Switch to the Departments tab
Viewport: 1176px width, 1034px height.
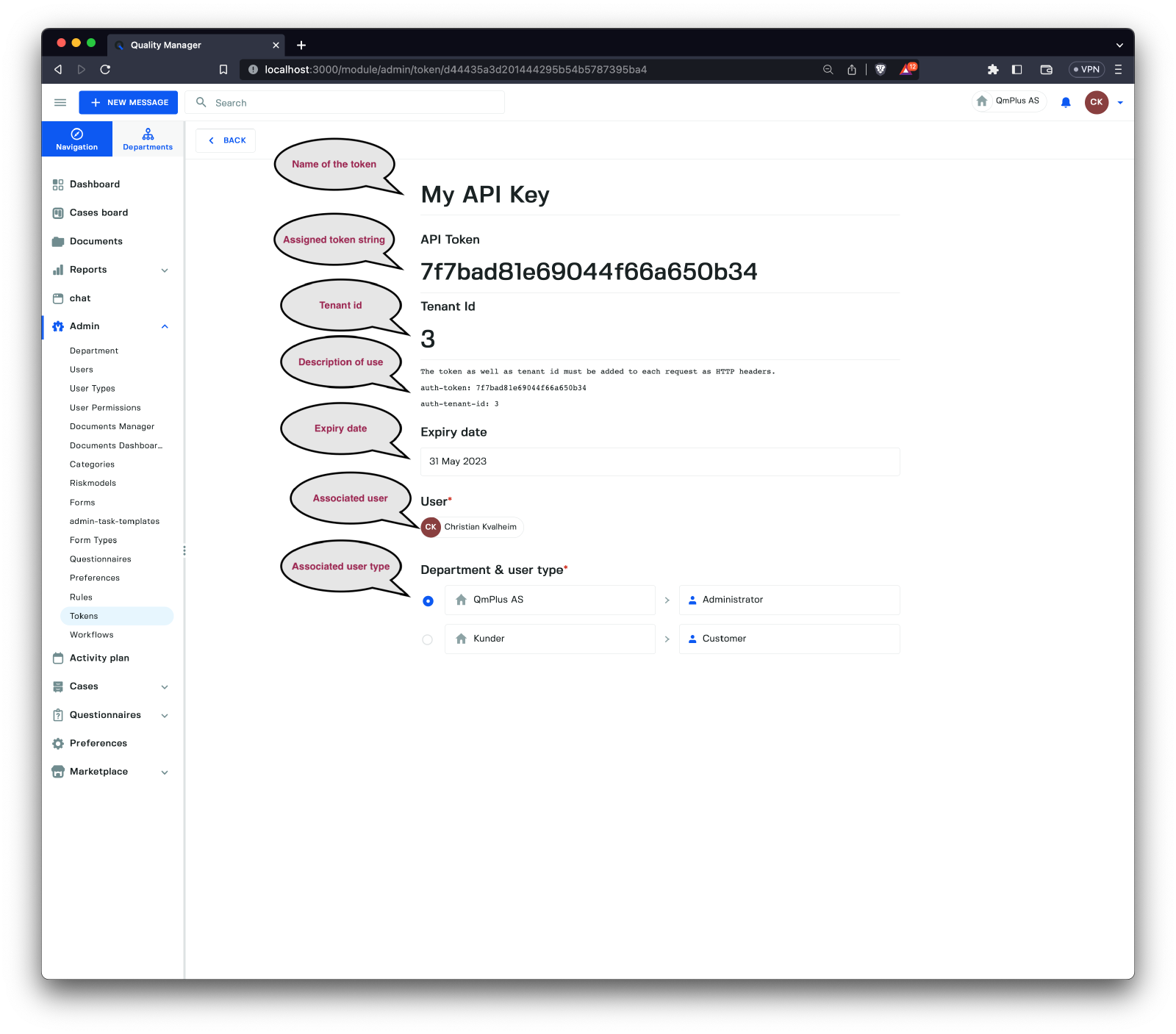[x=148, y=139]
